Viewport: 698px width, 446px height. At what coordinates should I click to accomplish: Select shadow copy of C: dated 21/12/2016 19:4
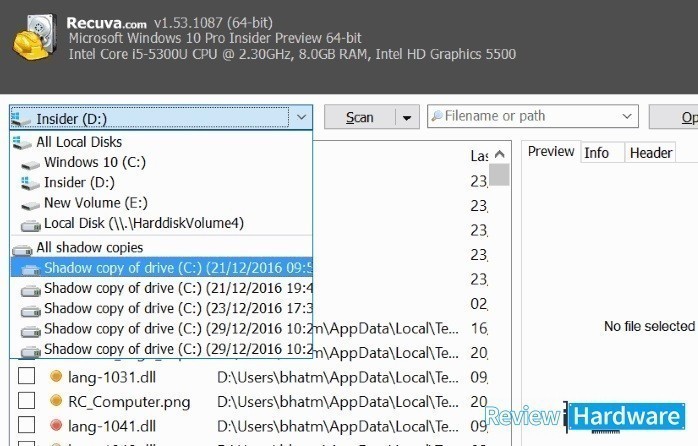161,288
